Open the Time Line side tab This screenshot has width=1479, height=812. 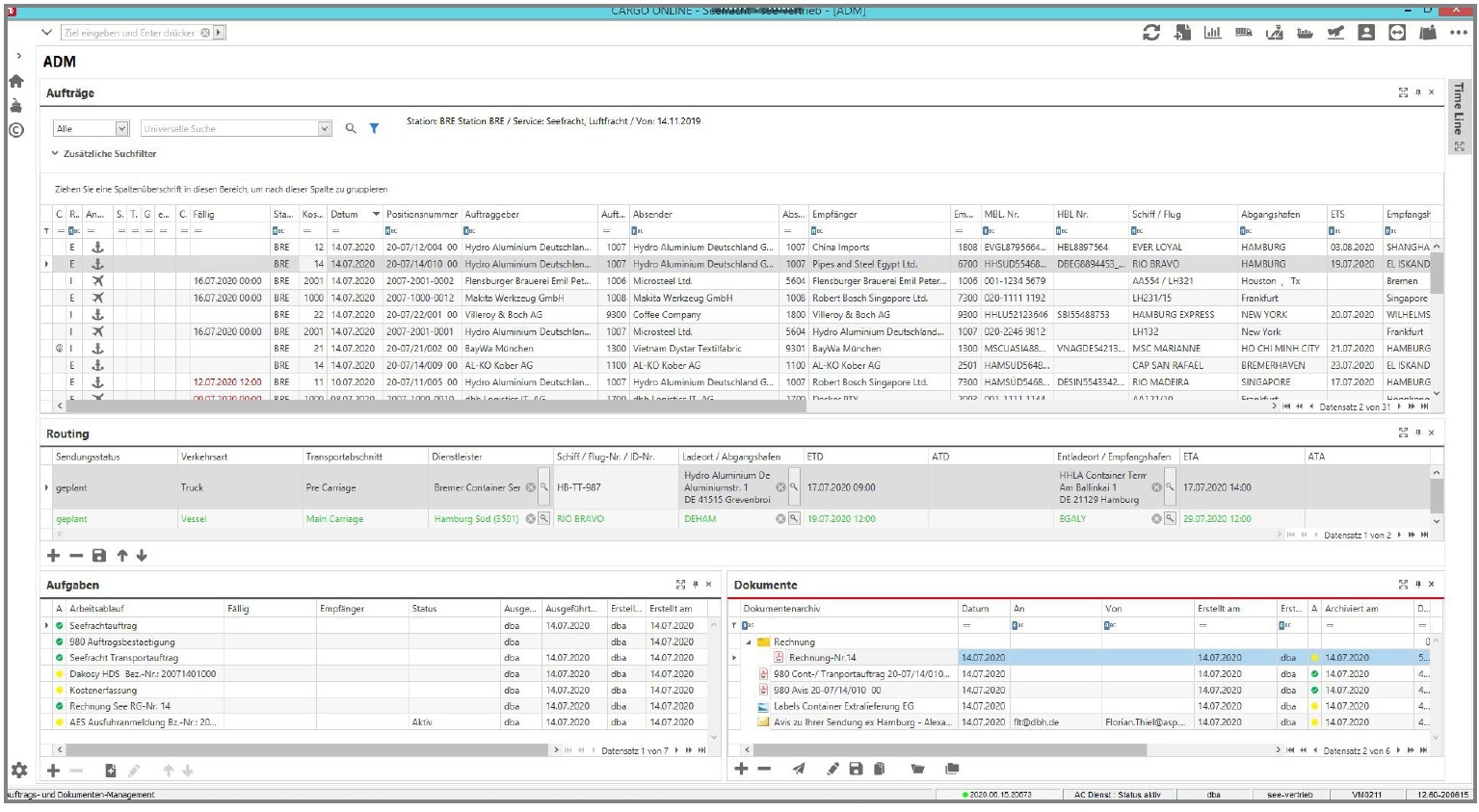click(1459, 108)
